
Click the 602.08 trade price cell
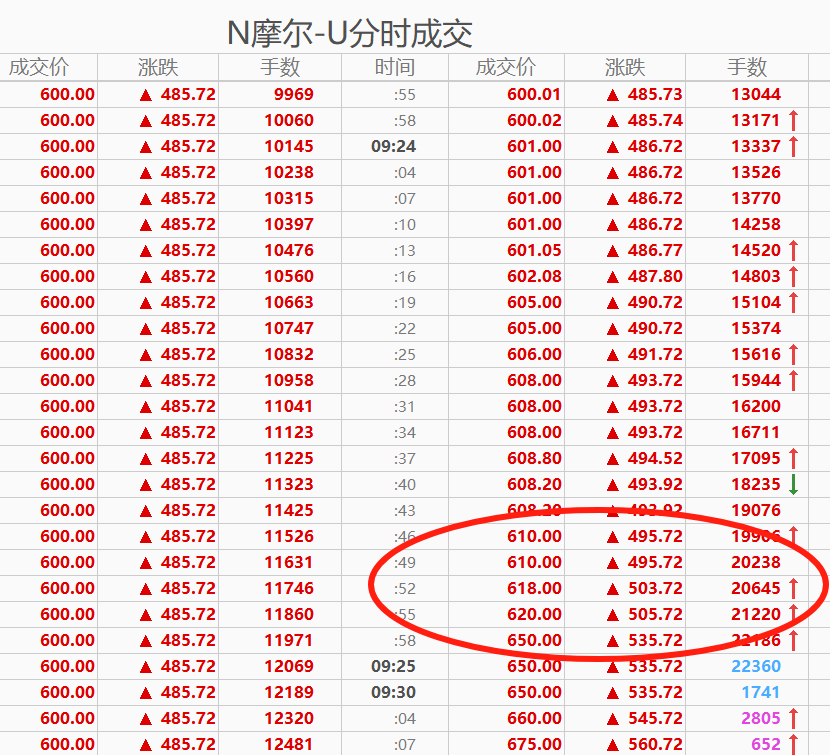534,276
